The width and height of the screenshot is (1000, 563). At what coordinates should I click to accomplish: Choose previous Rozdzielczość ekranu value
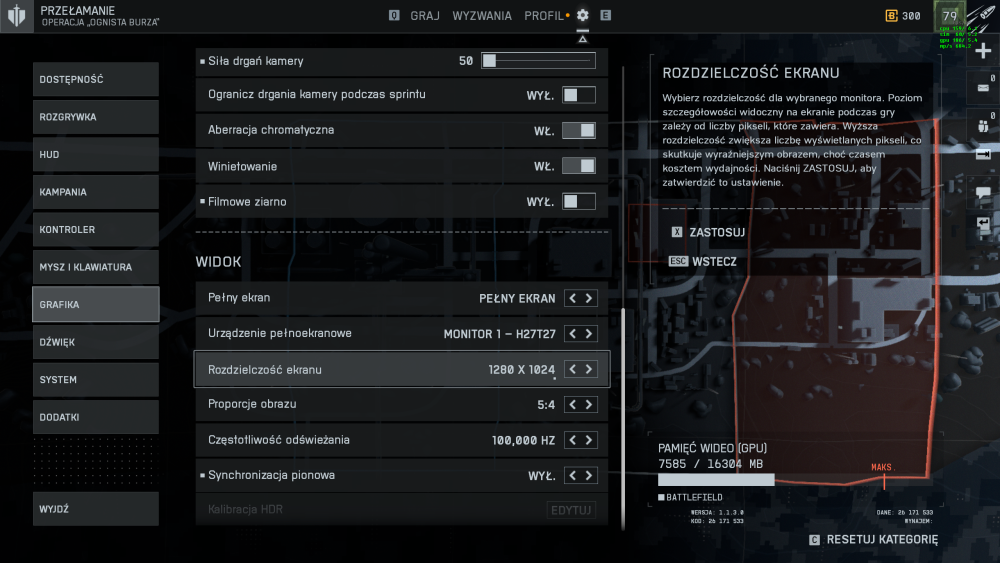(x=572, y=369)
